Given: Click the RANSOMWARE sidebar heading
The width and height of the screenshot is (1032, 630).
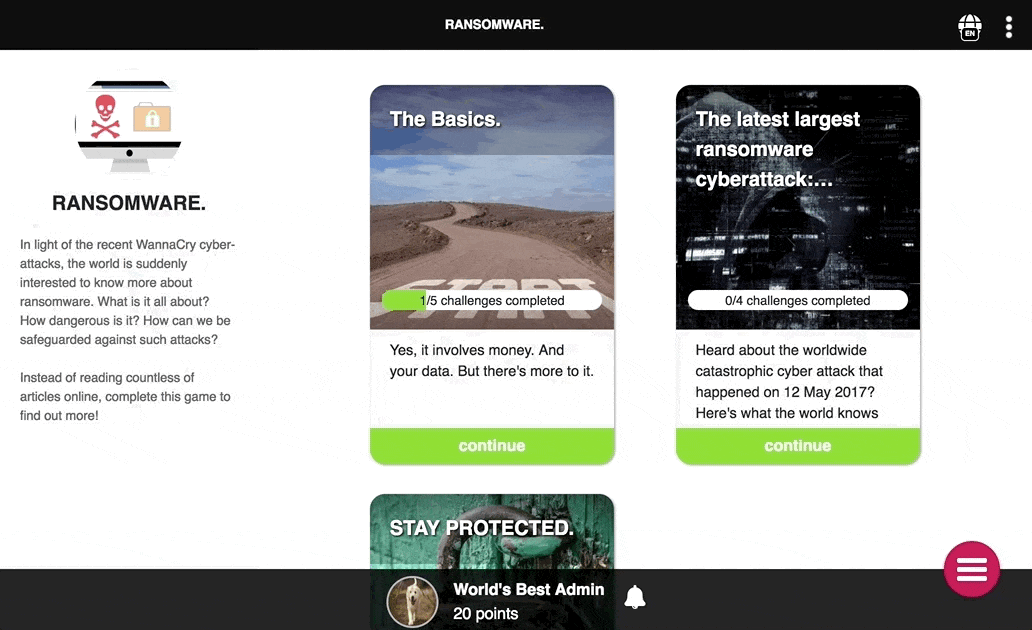Looking at the screenshot, I should [129, 203].
